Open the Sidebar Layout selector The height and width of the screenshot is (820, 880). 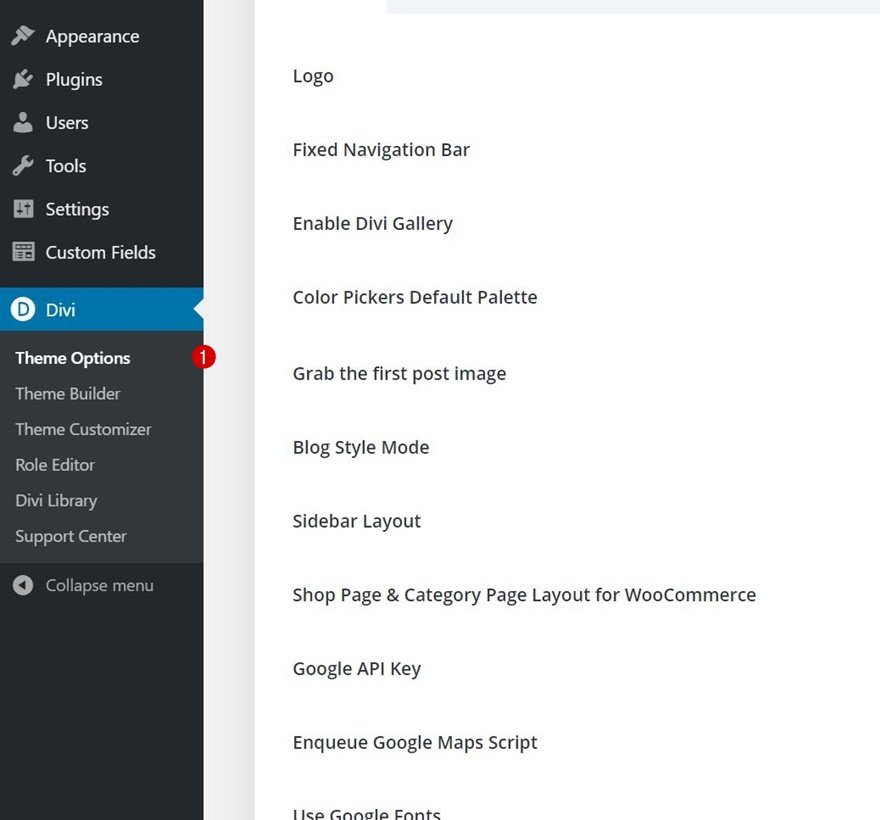pyautogui.click(x=356, y=521)
